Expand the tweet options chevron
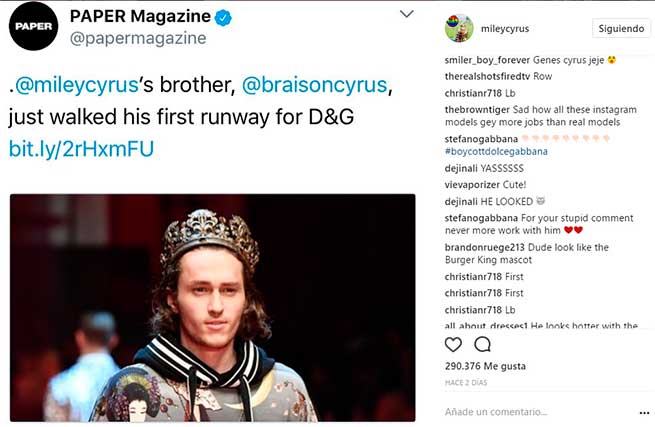The height and width of the screenshot is (427, 655). [x=406, y=14]
